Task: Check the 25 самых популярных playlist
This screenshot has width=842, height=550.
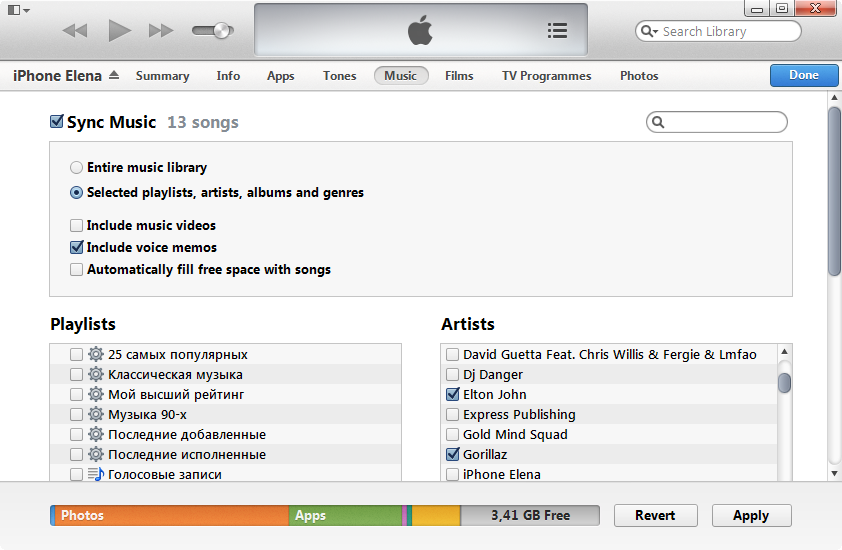Action: point(76,354)
